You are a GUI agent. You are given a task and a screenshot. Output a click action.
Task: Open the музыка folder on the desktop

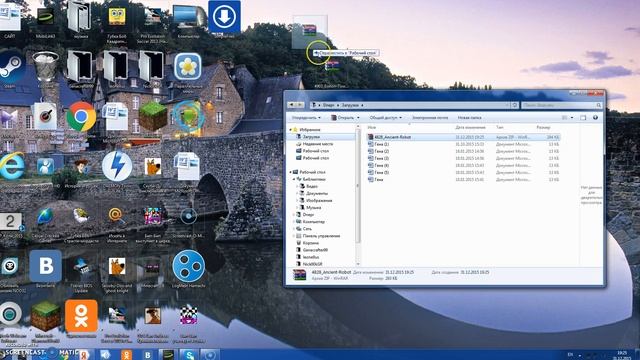80,16
